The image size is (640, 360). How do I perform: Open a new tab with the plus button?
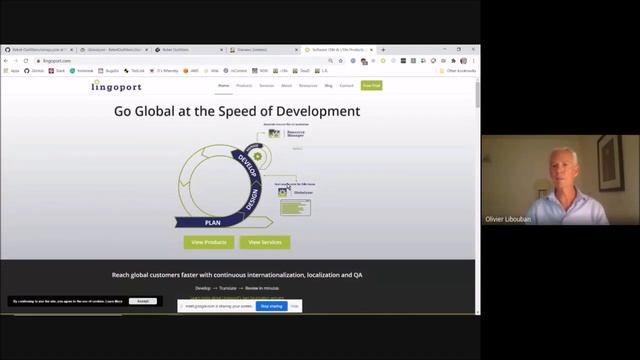coord(383,50)
